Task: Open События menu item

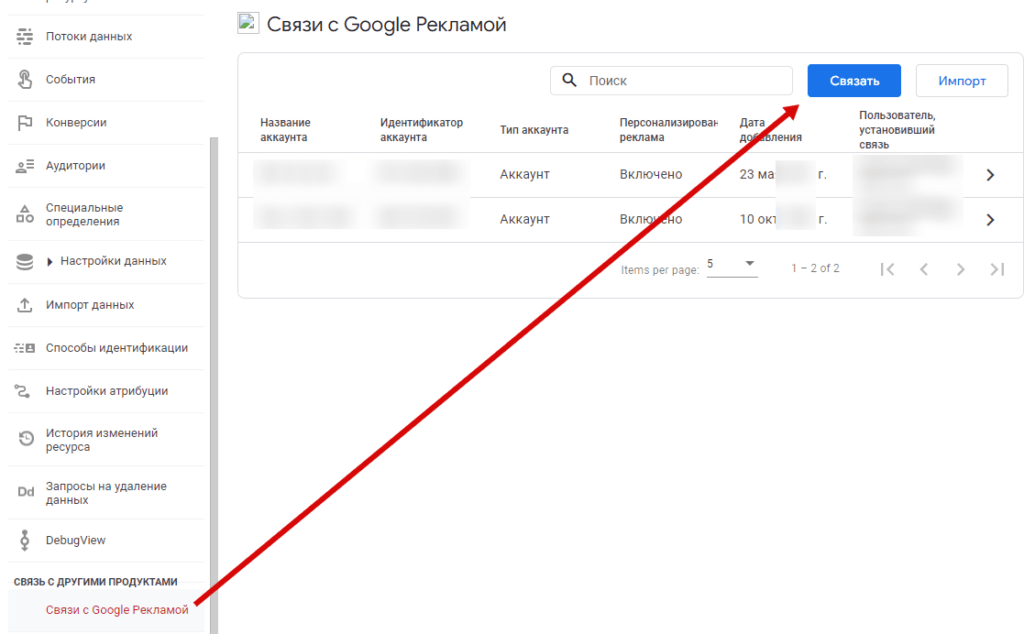Action: click(71, 80)
